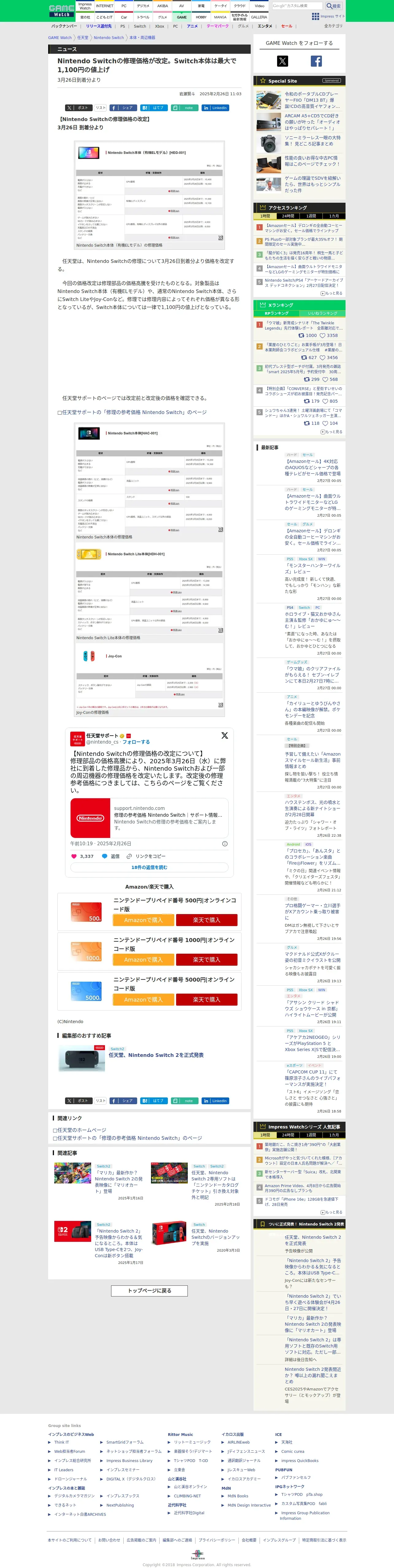394x1568 pixels.
Task: Open Nintendo Switch Lite HDH-001 price table image
Action: 149,587
